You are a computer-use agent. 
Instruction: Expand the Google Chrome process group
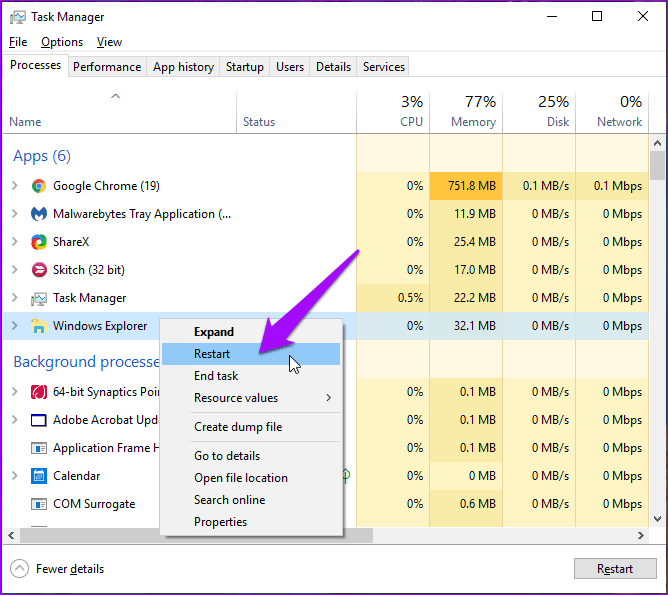[x=14, y=186]
